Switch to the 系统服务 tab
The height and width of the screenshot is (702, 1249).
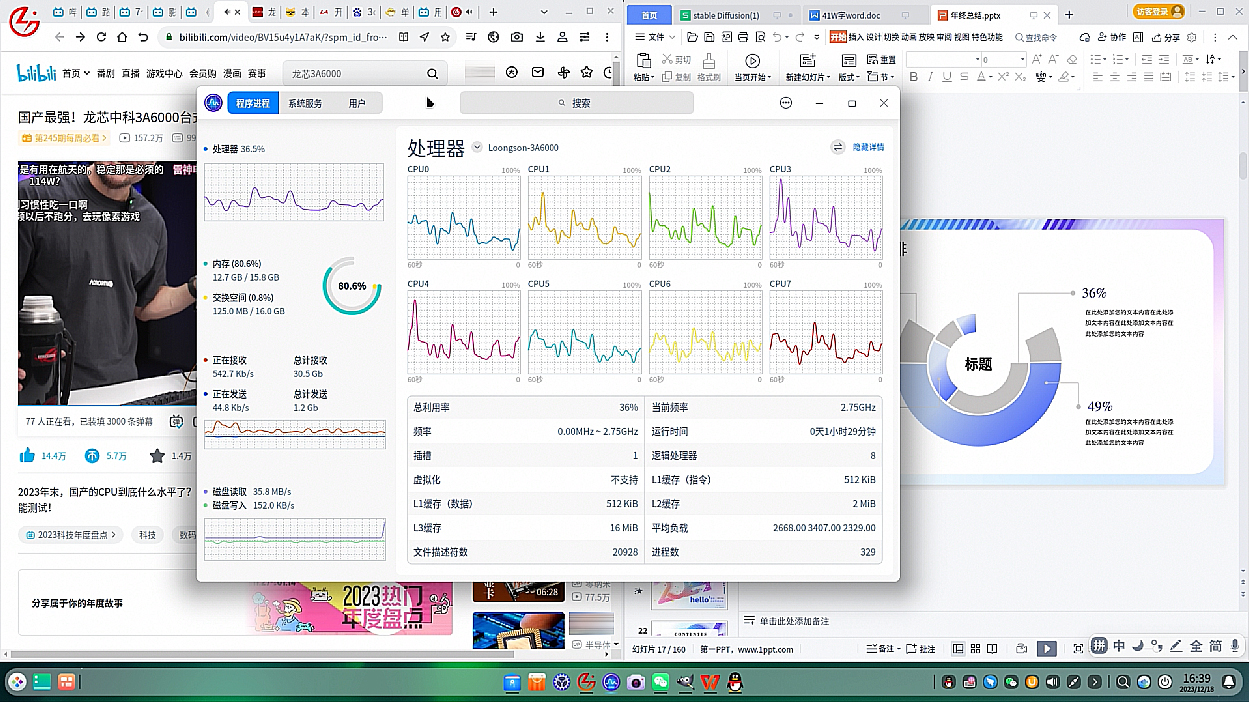(x=305, y=103)
